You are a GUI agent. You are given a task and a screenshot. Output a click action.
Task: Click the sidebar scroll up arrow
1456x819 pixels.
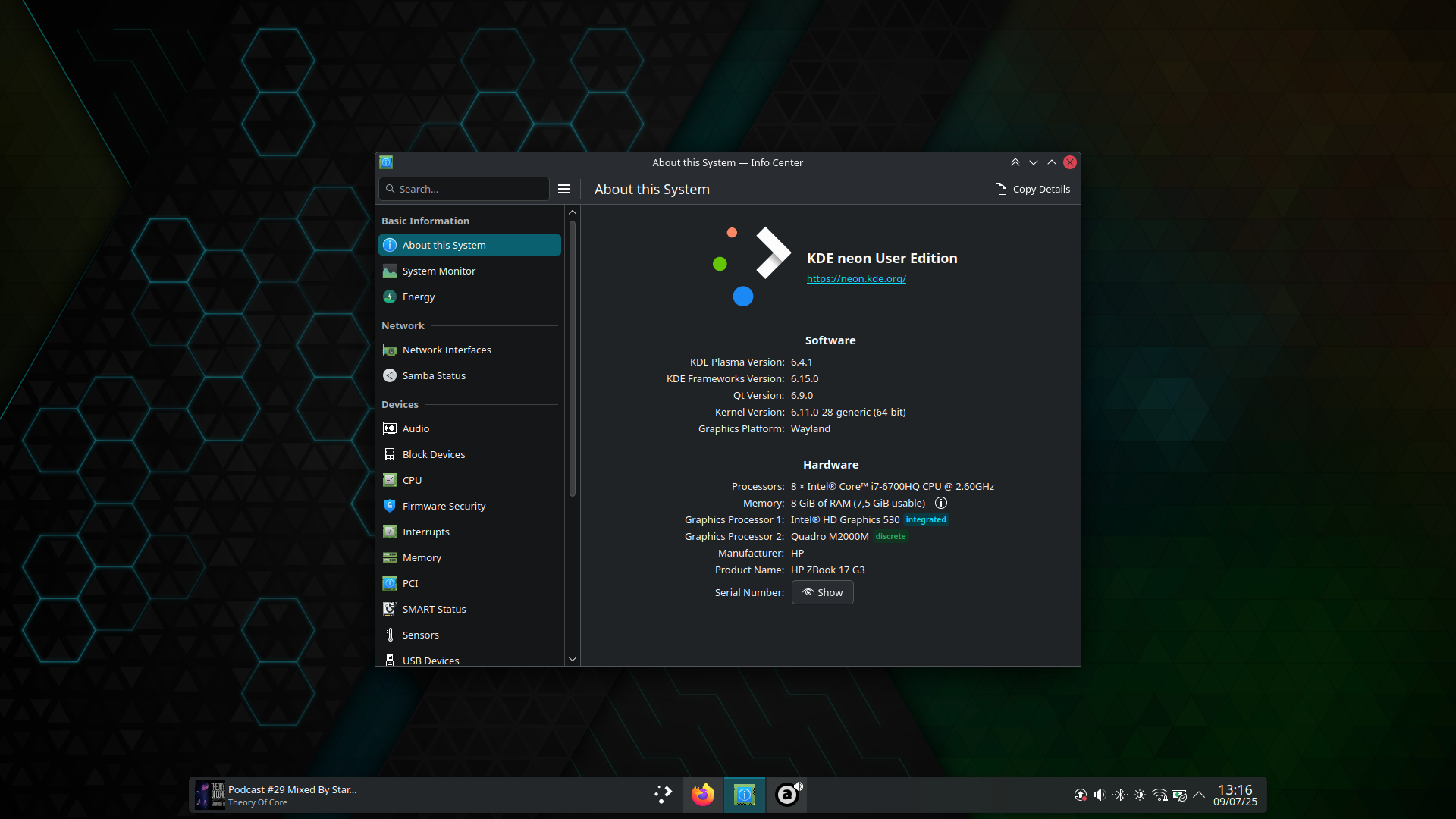573,212
